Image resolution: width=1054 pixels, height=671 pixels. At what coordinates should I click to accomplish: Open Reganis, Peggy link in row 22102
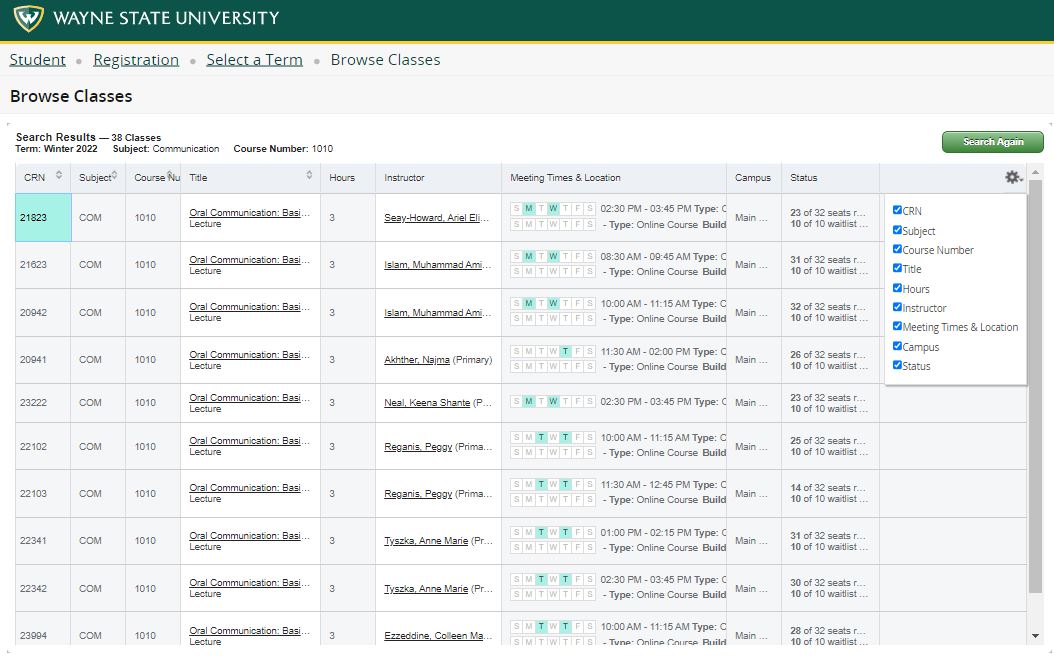click(x=418, y=446)
